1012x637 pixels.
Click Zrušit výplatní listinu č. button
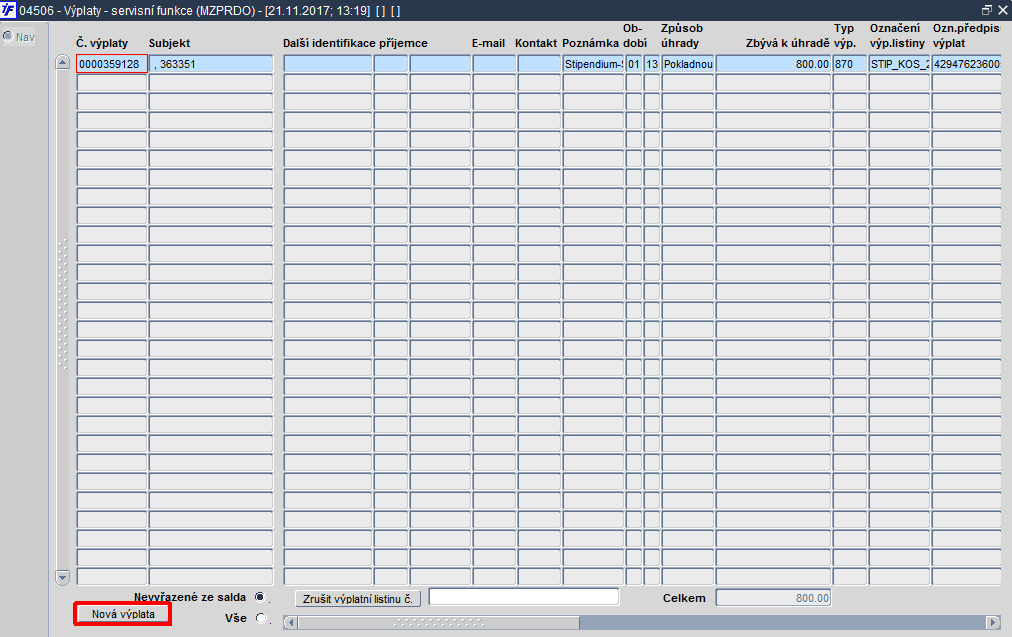coord(358,599)
